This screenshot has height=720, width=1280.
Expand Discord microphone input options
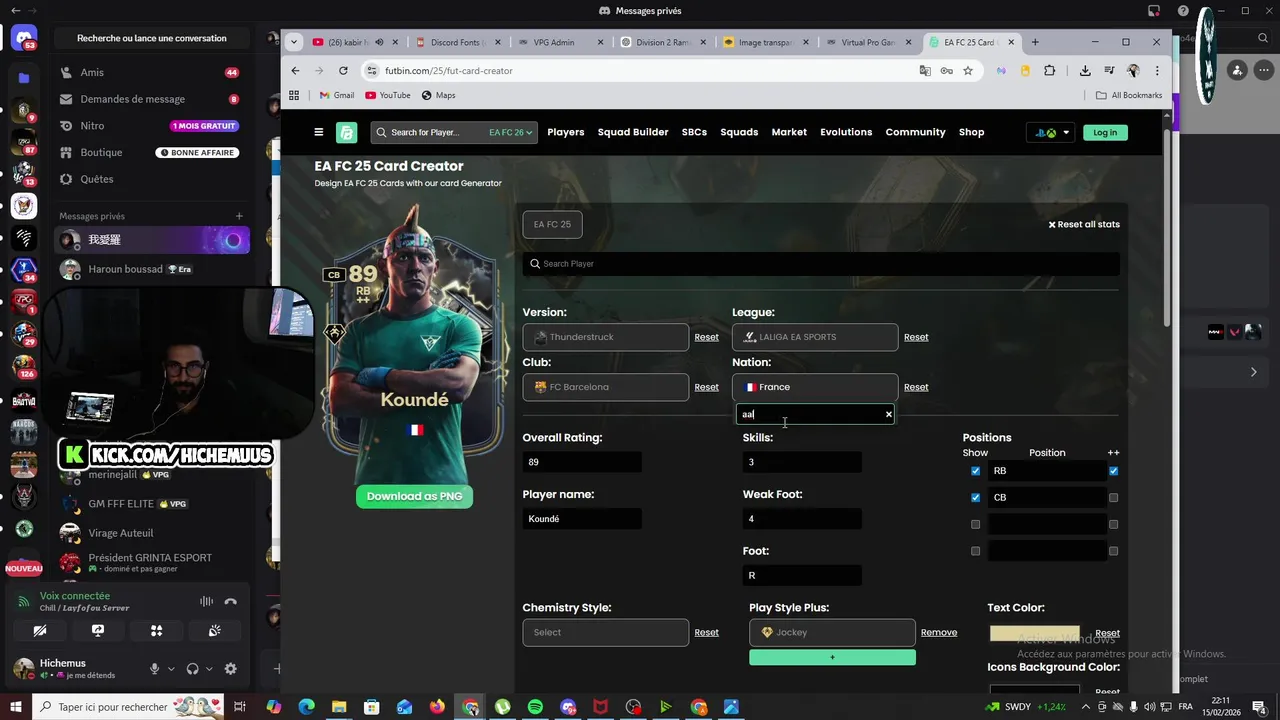(171, 669)
